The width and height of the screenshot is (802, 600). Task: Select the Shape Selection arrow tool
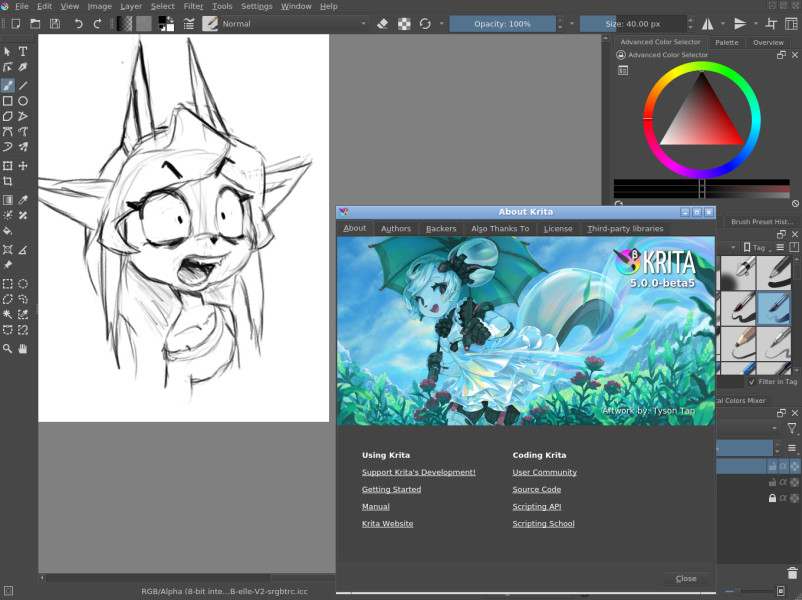point(7,51)
